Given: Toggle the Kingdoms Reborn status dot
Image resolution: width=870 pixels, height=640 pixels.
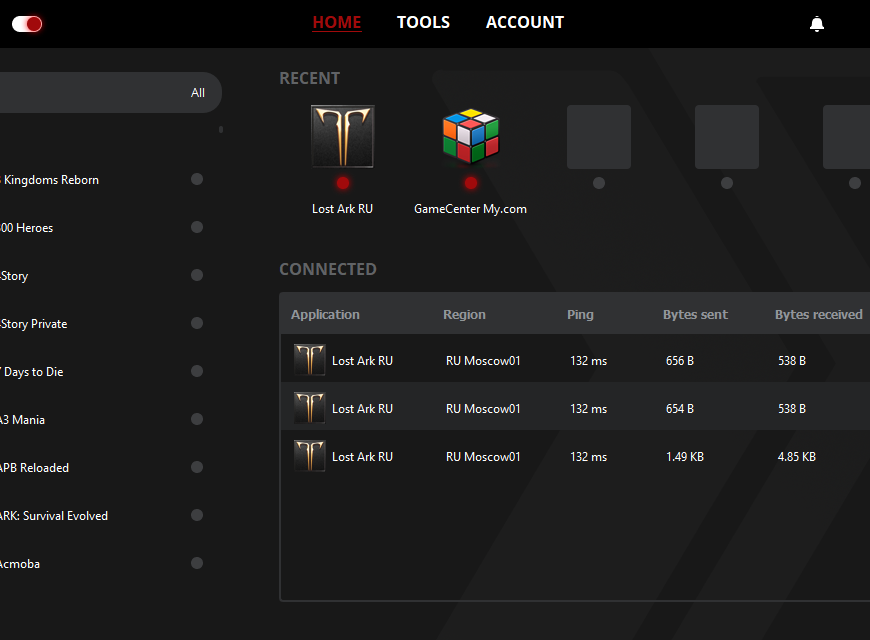Looking at the screenshot, I should (197, 179).
